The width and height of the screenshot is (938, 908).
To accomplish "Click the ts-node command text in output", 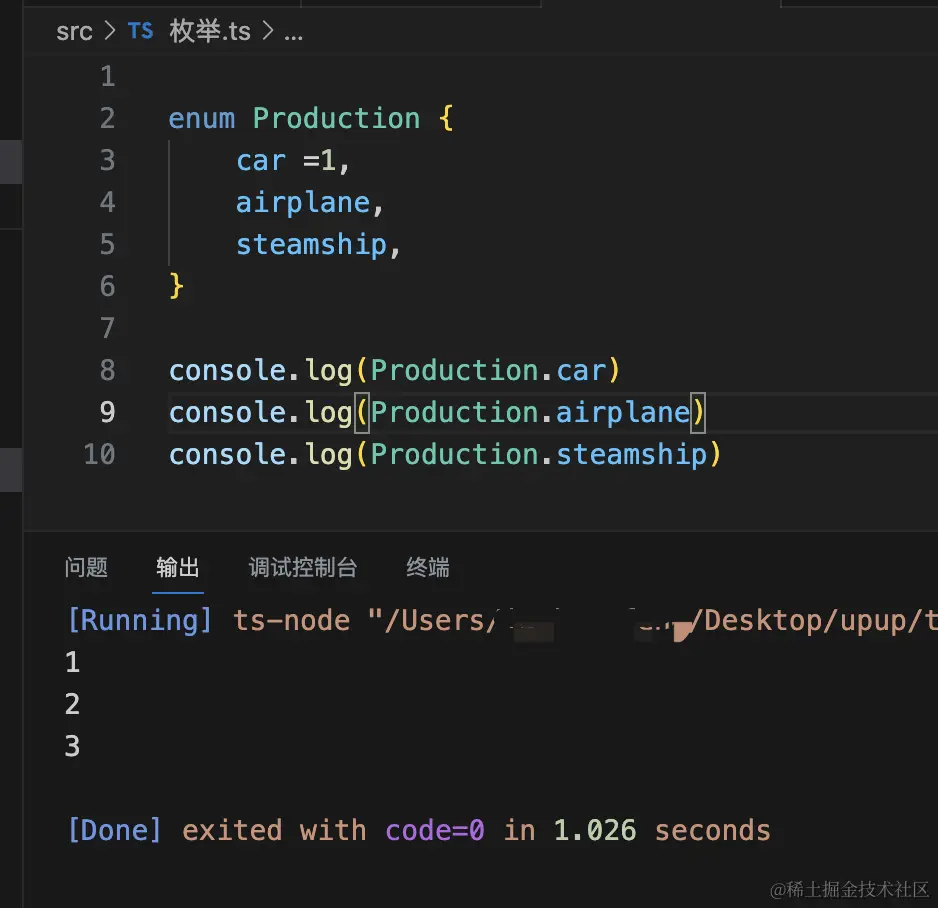I will (x=291, y=620).
